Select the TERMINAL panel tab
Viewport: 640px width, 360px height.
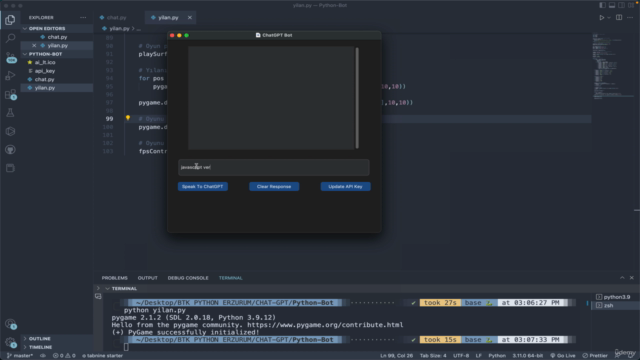[230, 278]
